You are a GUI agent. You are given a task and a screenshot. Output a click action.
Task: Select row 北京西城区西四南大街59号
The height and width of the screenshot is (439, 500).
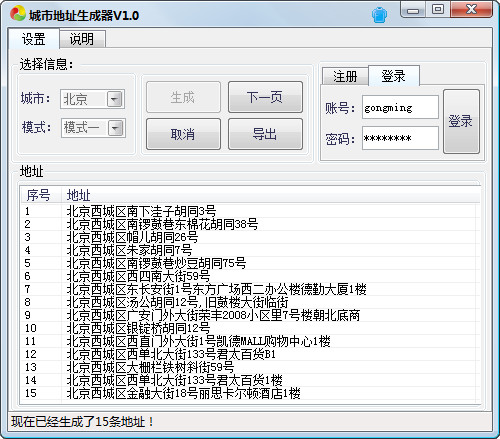[250, 276]
